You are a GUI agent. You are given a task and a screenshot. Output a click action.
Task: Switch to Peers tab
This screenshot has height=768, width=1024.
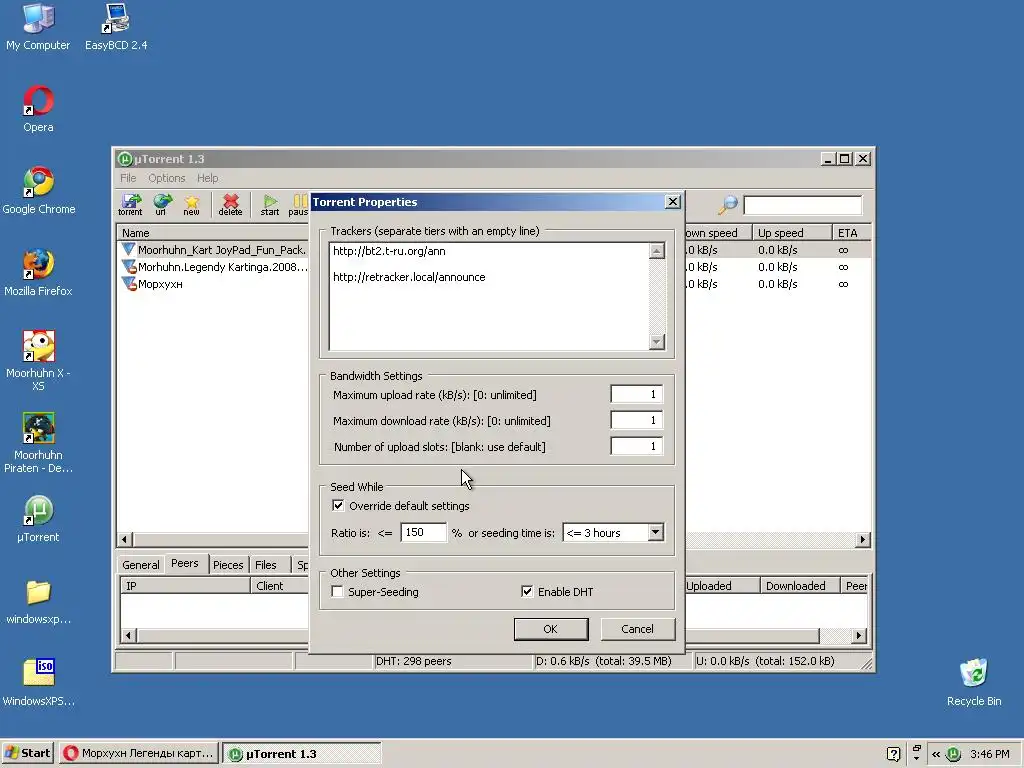(185, 564)
